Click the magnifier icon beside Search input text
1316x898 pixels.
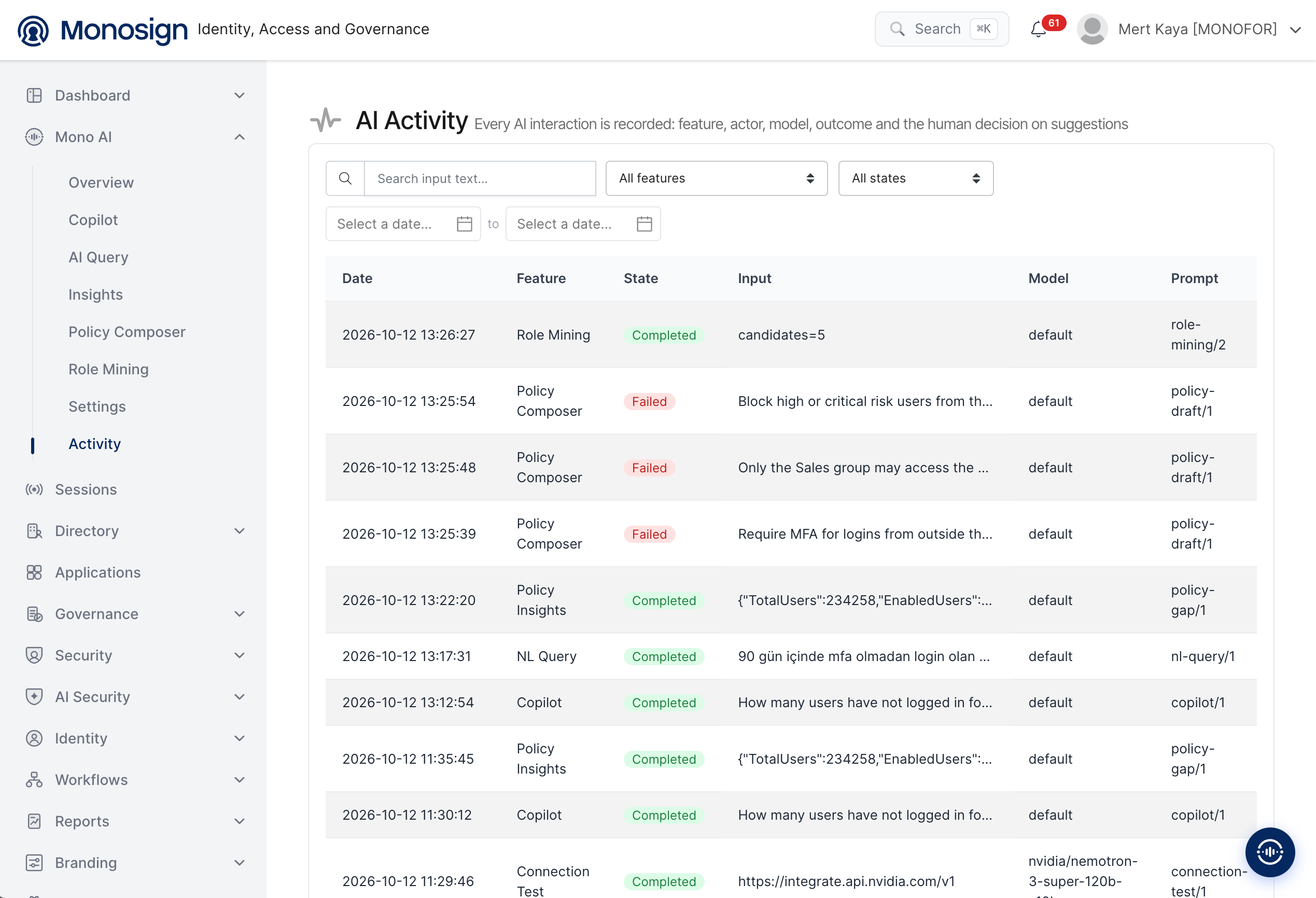coord(345,178)
